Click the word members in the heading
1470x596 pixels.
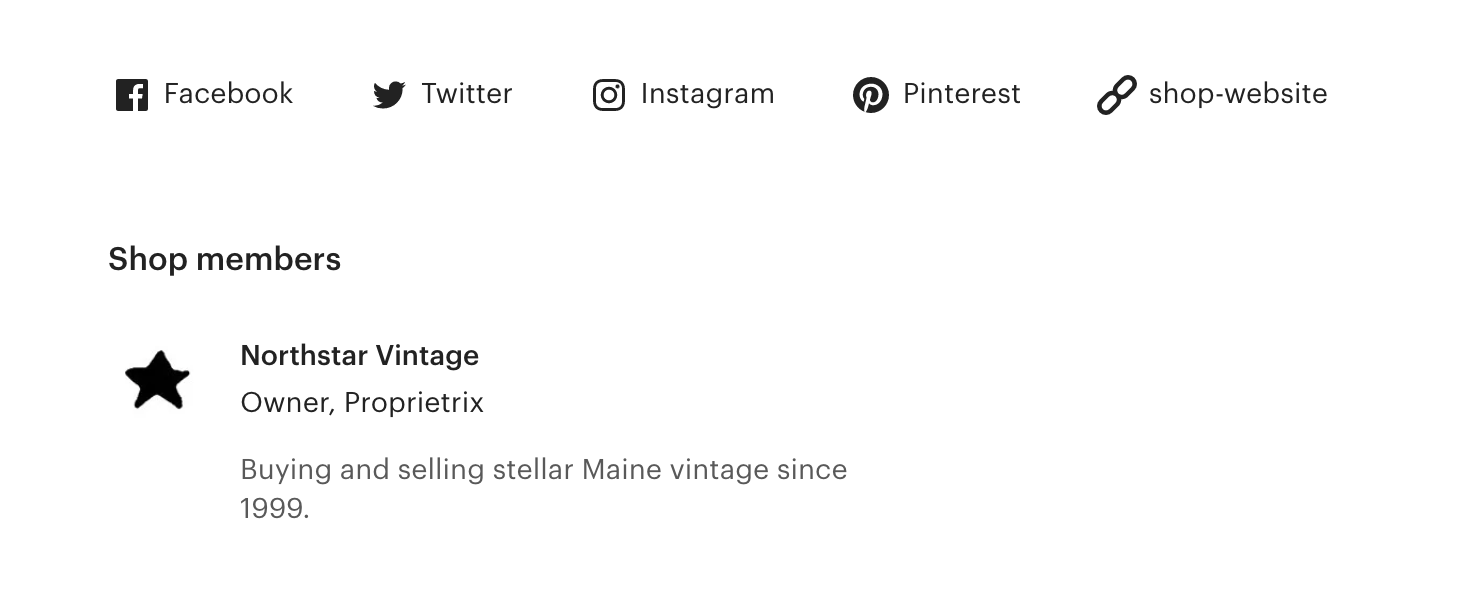tap(268, 260)
